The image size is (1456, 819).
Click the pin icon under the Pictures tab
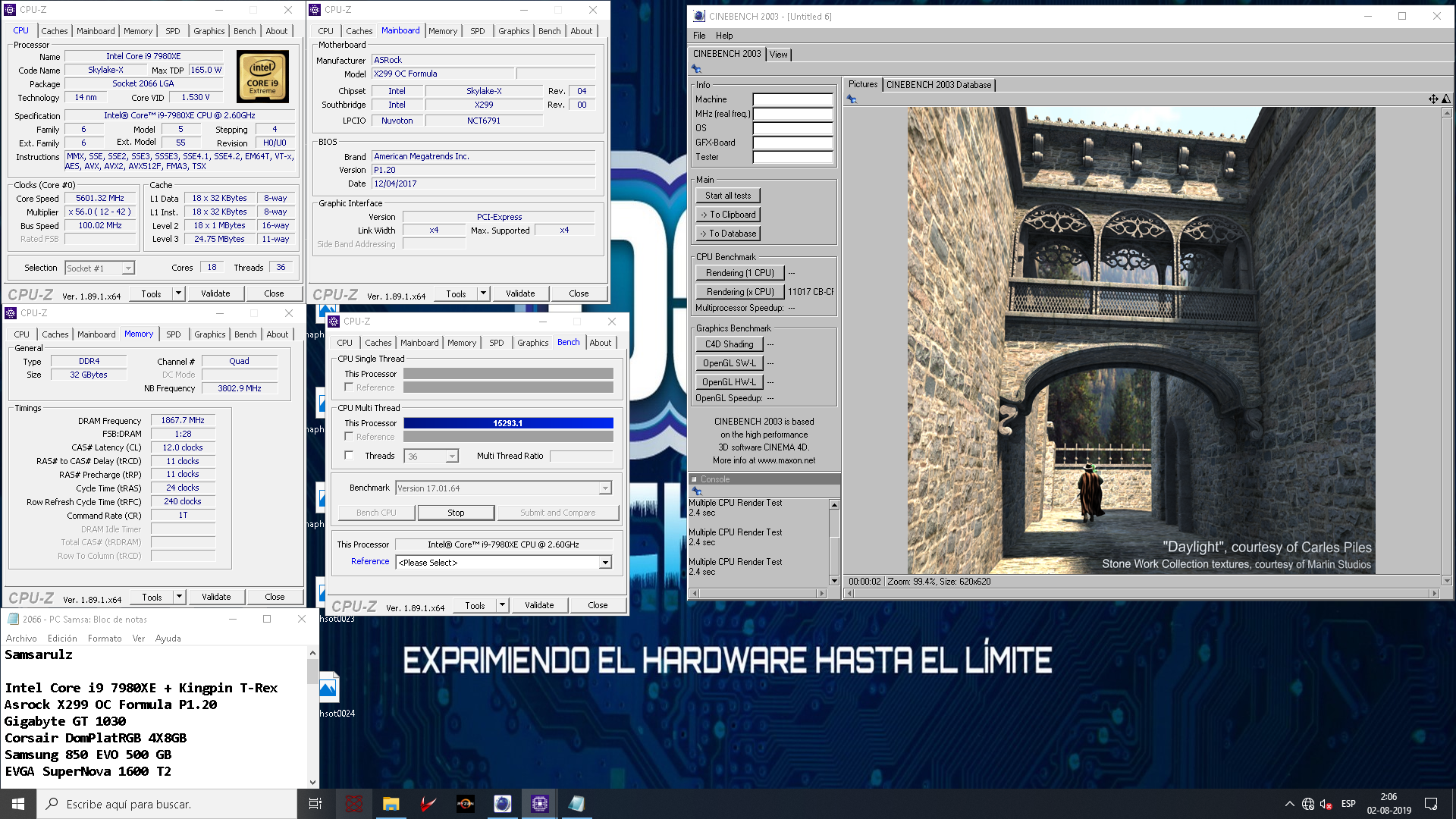852,99
